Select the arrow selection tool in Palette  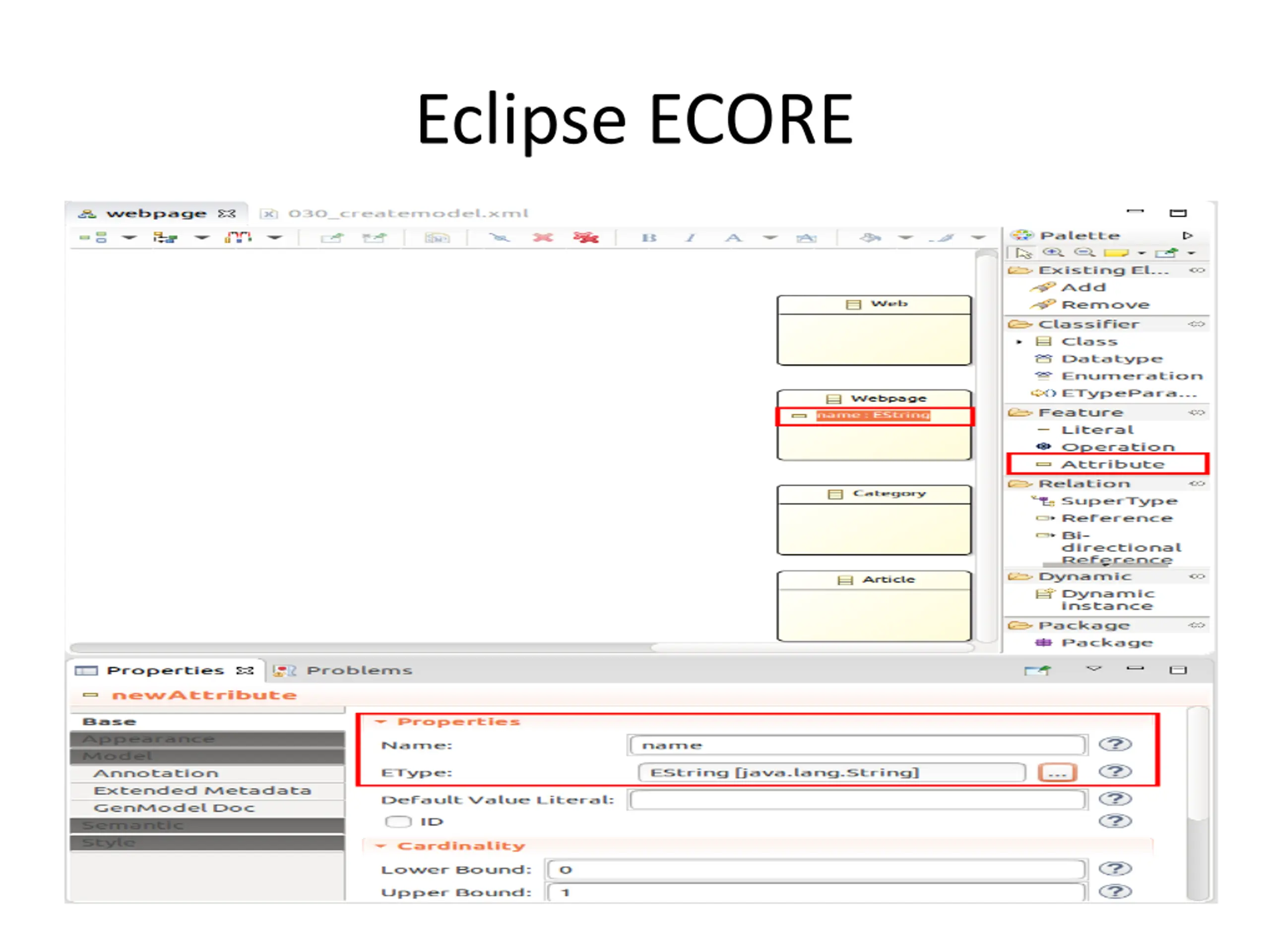tap(1024, 253)
